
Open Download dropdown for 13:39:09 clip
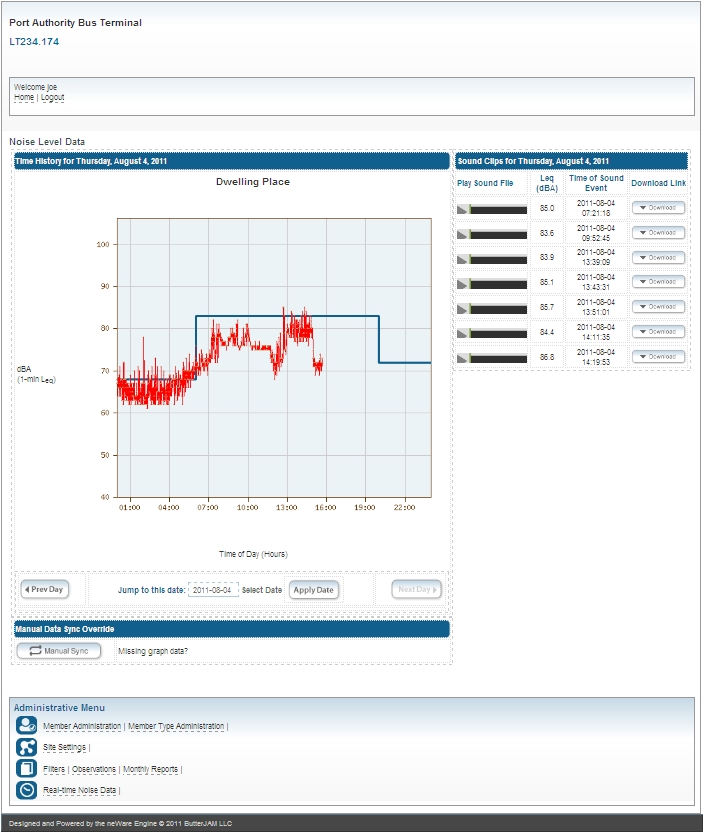click(x=658, y=258)
